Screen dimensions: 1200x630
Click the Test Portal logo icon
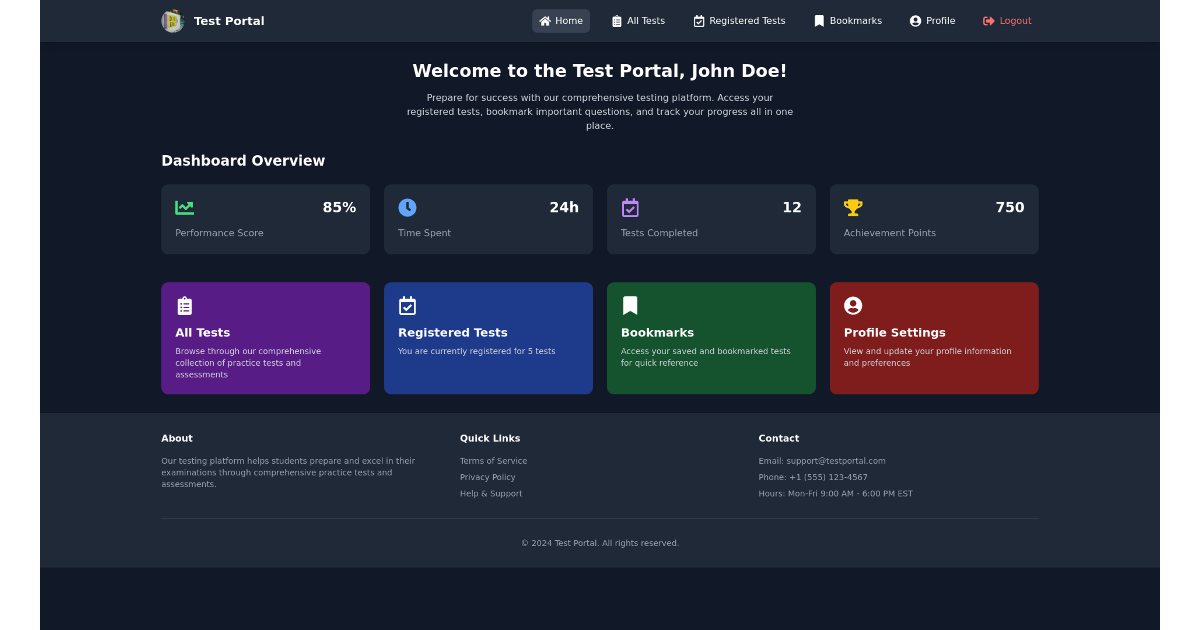pos(172,20)
